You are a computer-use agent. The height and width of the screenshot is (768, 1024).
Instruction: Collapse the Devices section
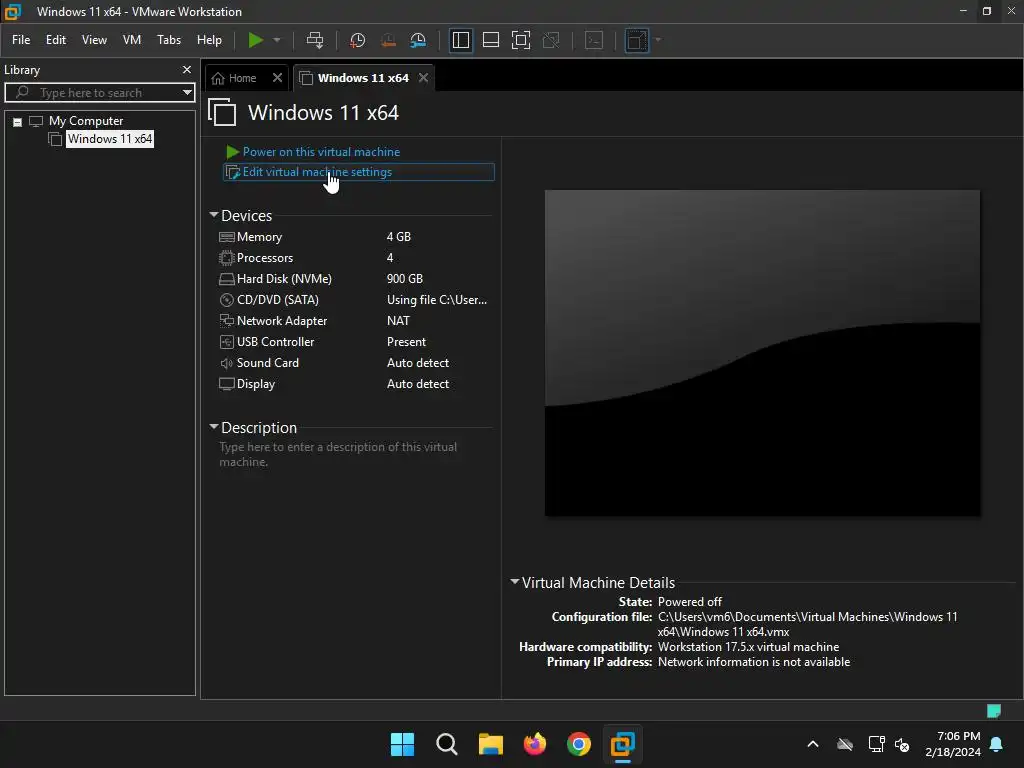[x=214, y=215]
